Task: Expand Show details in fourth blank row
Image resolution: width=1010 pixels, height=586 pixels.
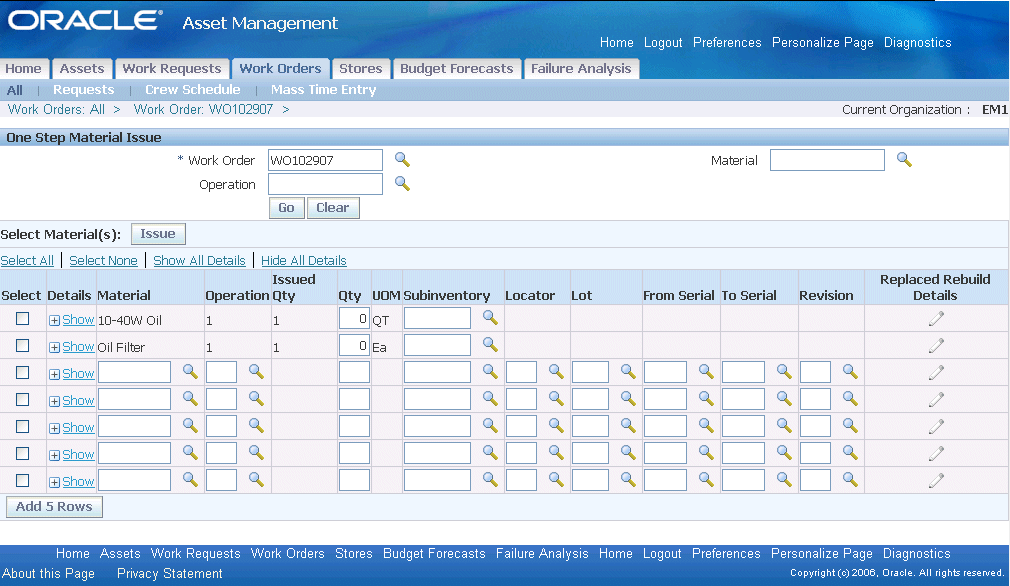Action: (71, 455)
